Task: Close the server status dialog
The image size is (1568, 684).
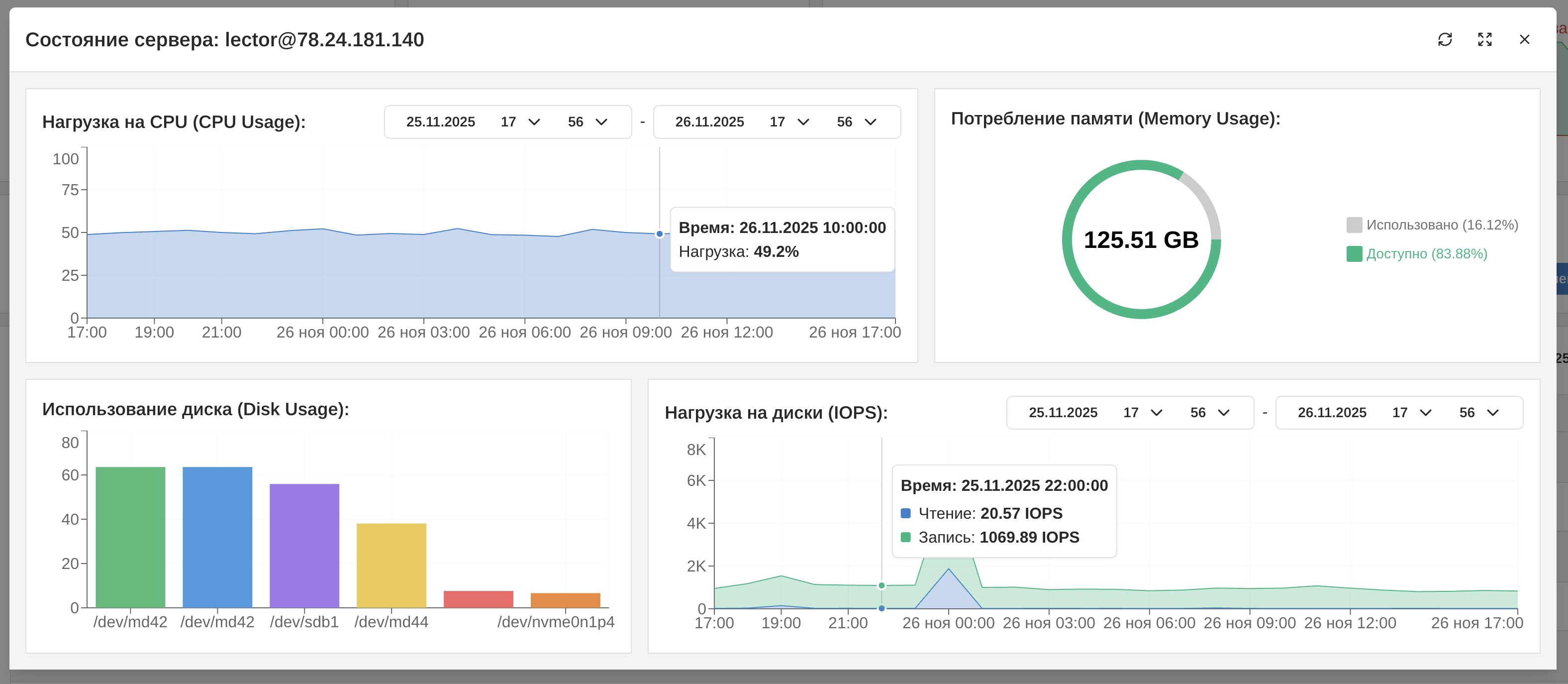Action: 1524,40
